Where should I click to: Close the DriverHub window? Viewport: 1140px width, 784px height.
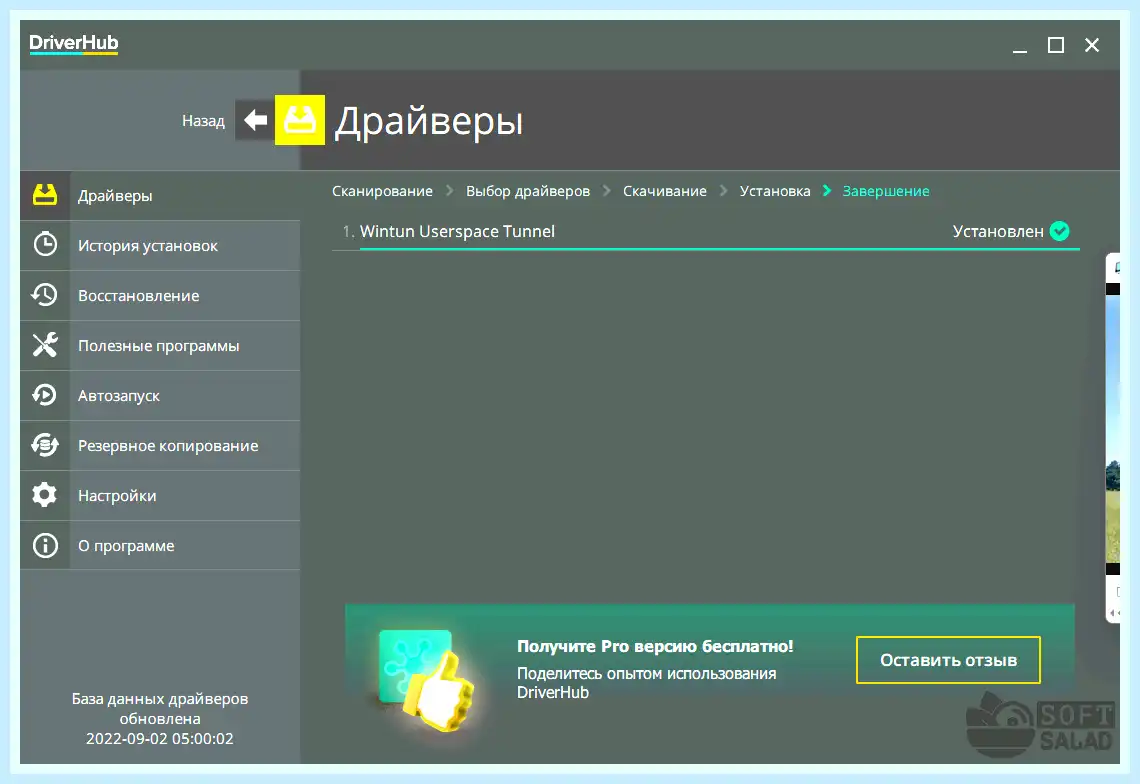pyautogui.click(x=1092, y=45)
